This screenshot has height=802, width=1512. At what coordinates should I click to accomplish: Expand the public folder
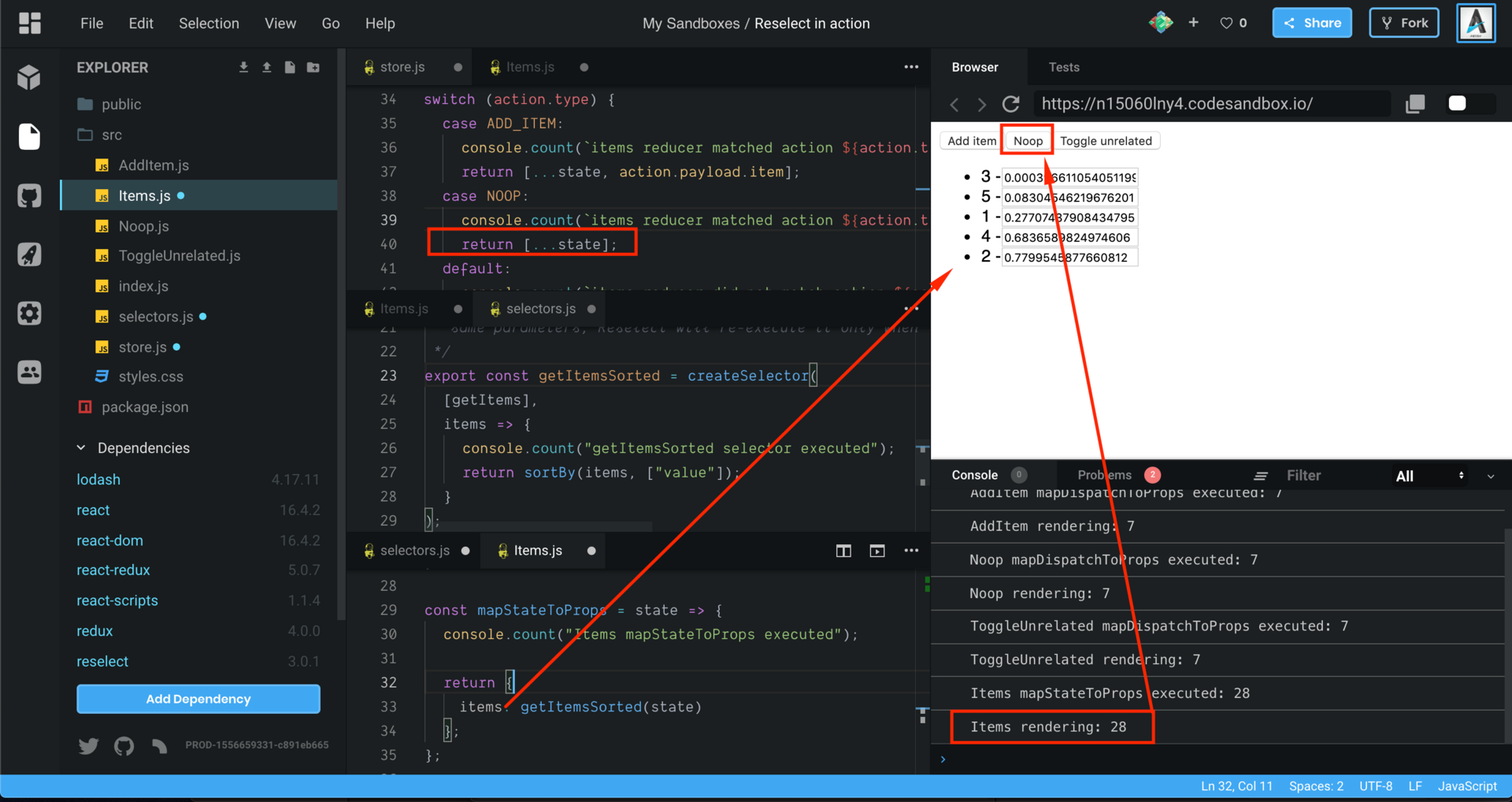click(x=120, y=104)
